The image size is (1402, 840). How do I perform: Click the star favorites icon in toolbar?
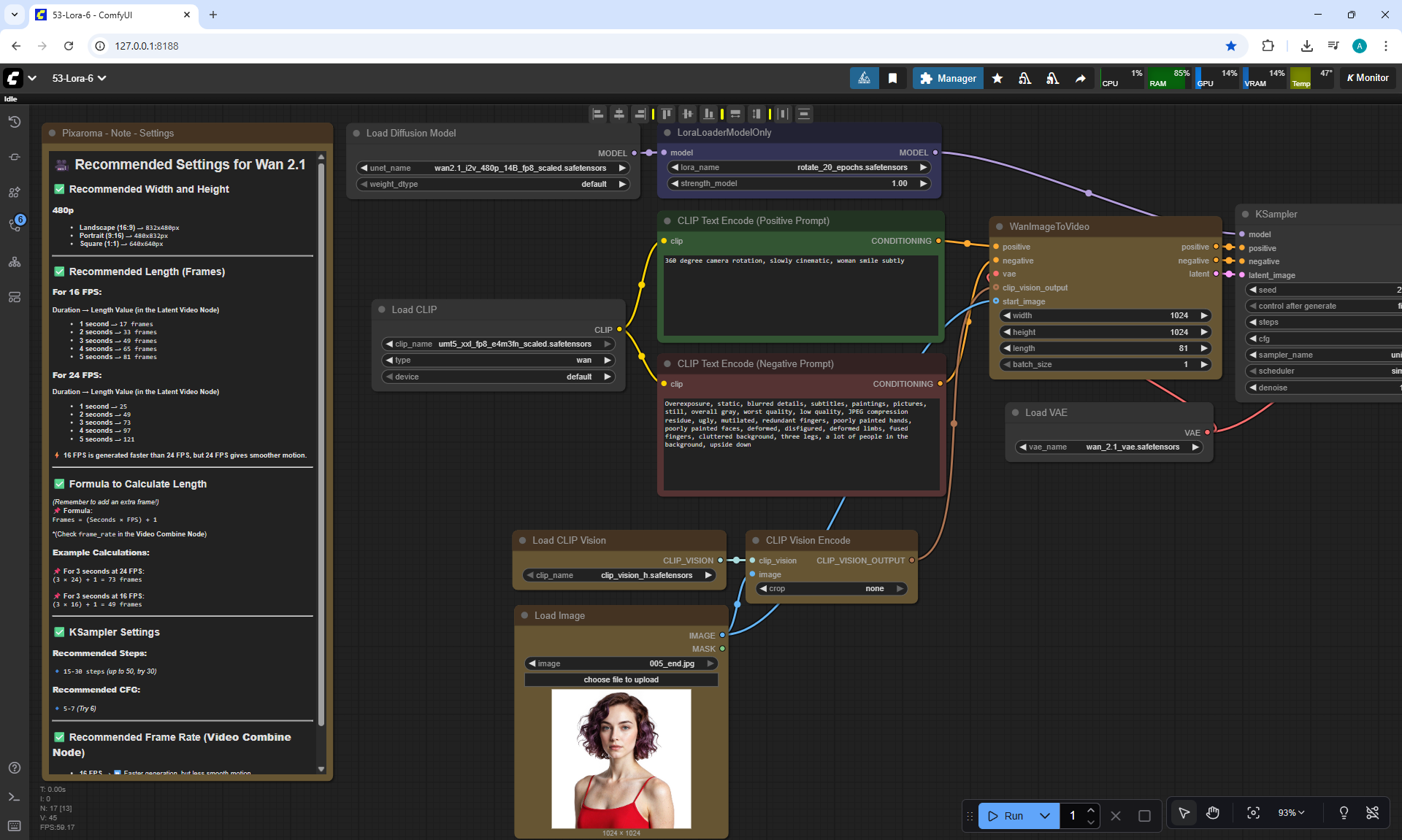point(997,78)
